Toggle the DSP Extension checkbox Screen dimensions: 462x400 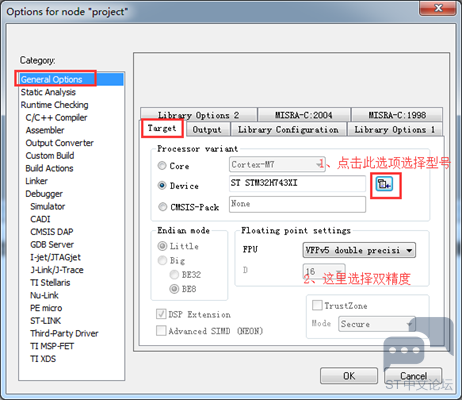pyautogui.click(x=161, y=314)
